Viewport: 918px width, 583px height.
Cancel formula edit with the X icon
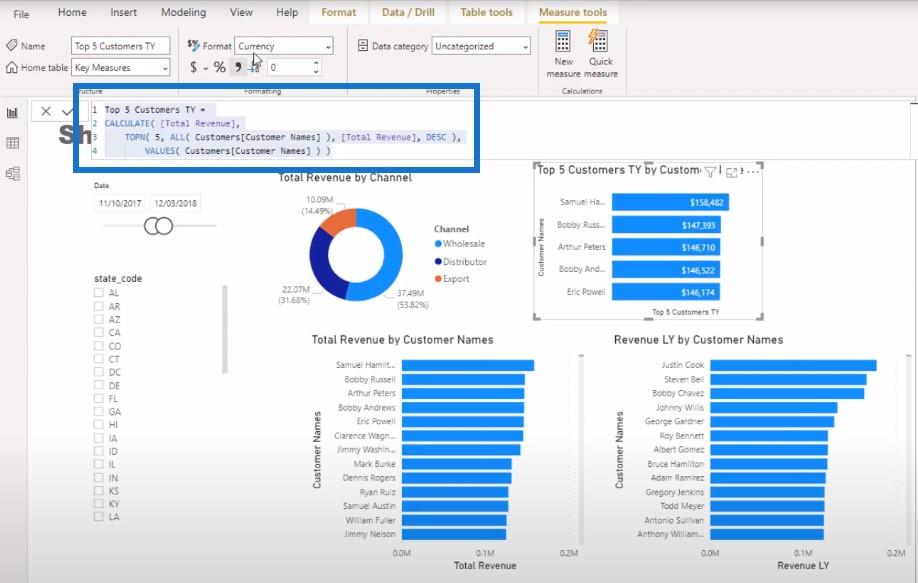tap(46, 111)
